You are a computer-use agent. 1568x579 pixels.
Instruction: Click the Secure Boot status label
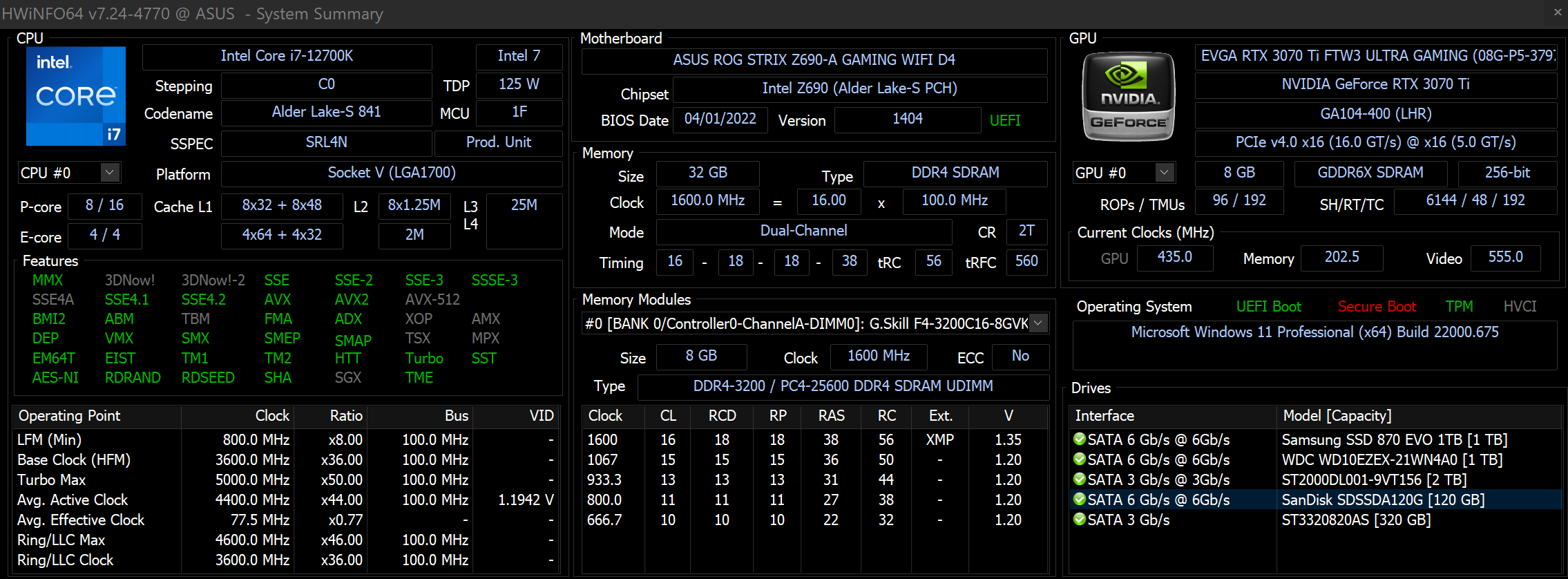pyautogui.click(x=1377, y=307)
